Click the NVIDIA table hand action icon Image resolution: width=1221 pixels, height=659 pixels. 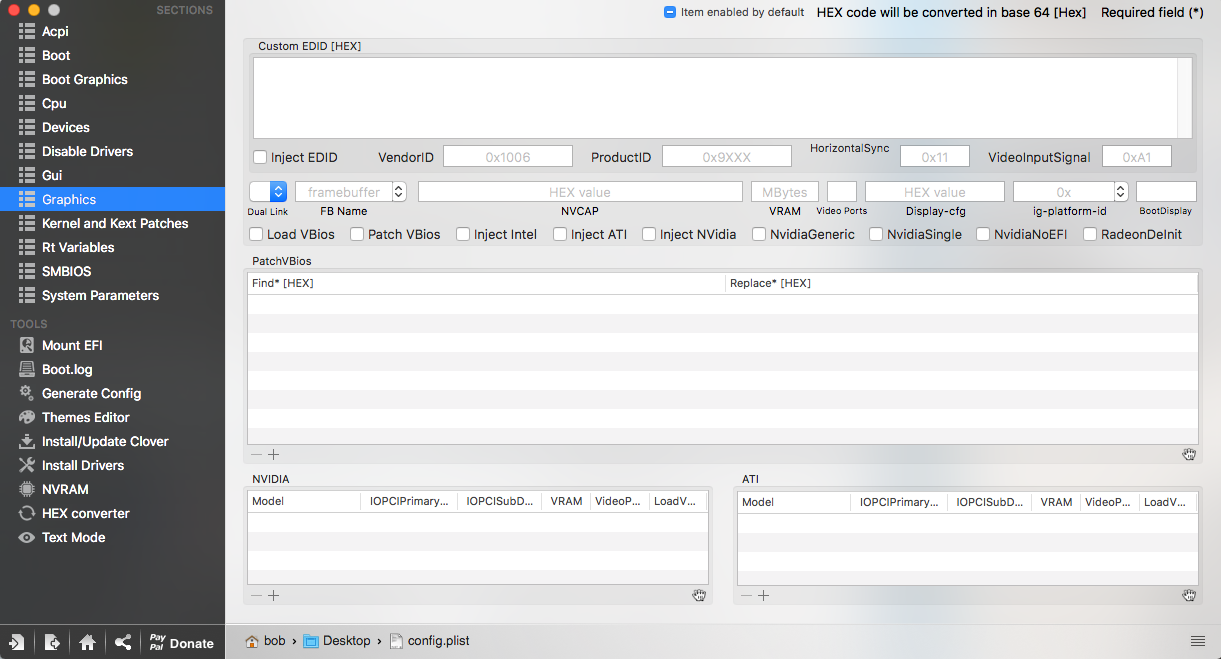tap(699, 595)
